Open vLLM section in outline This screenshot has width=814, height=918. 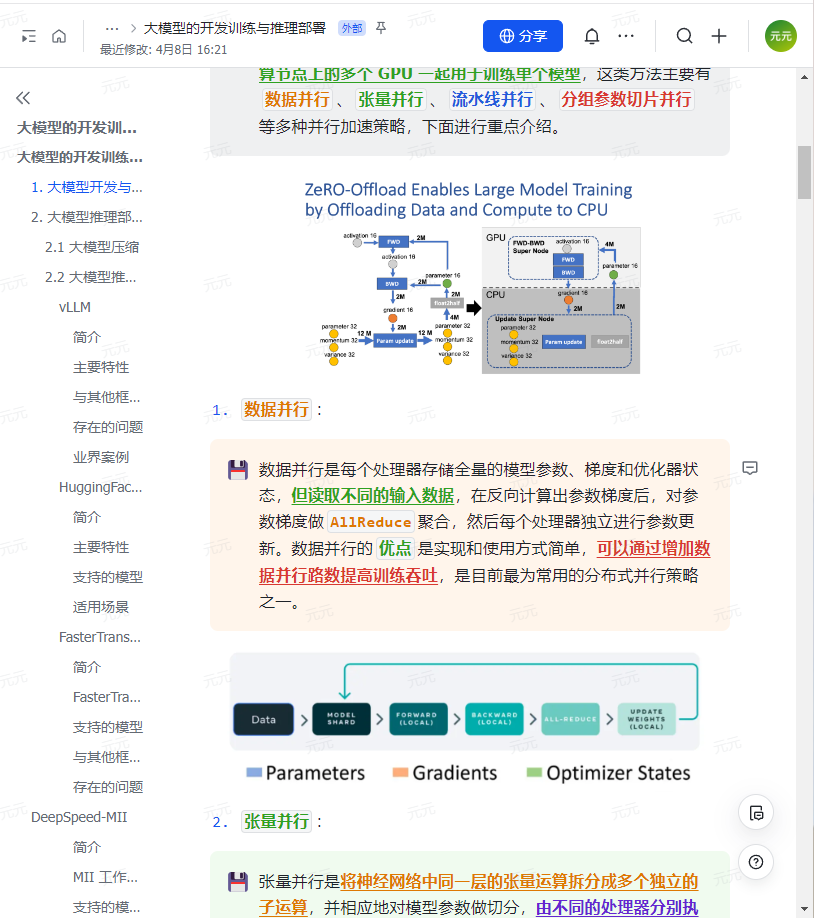(75, 307)
